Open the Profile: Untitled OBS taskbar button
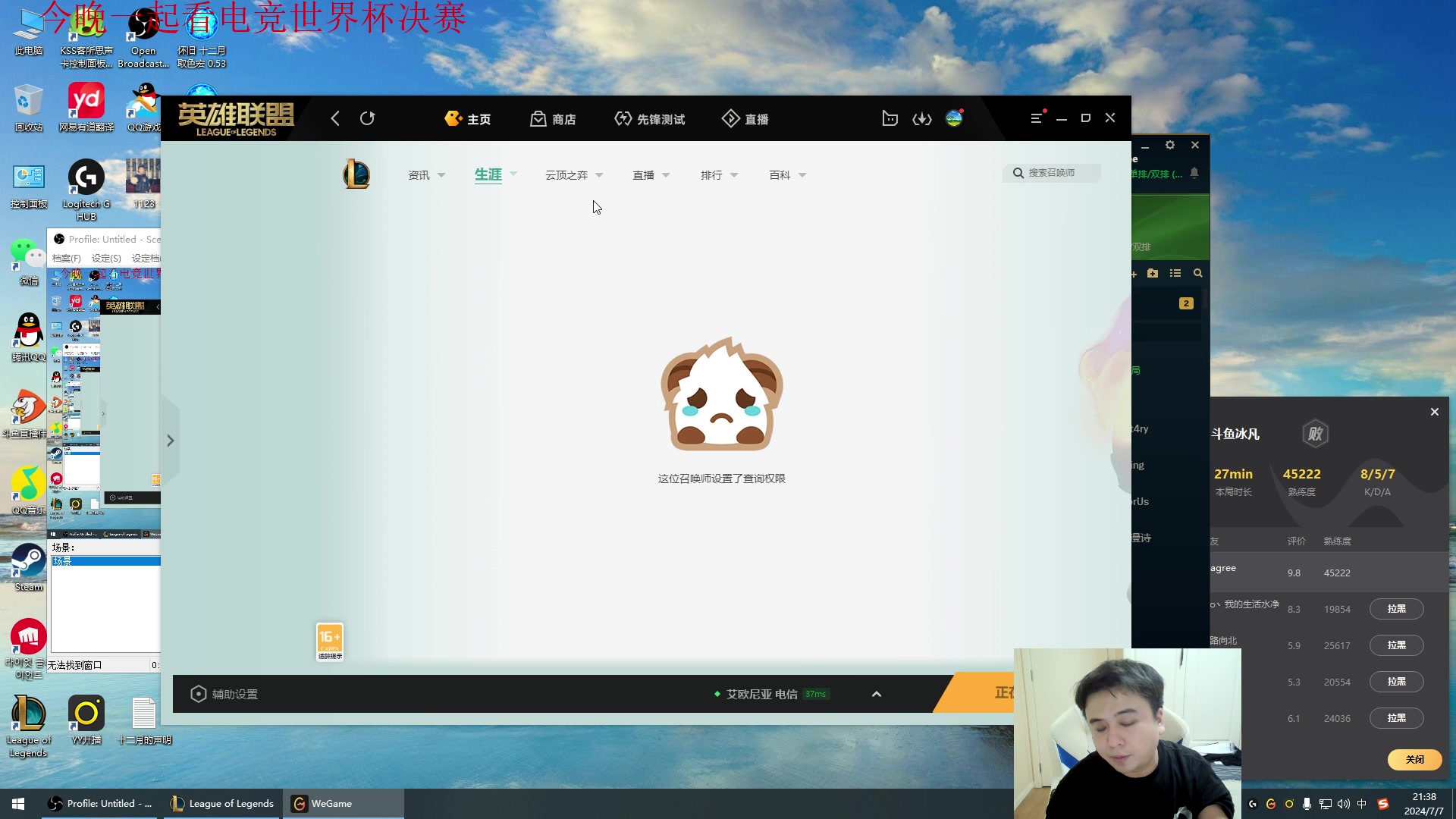Screen dimensions: 1456x819 click(x=99, y=804)
